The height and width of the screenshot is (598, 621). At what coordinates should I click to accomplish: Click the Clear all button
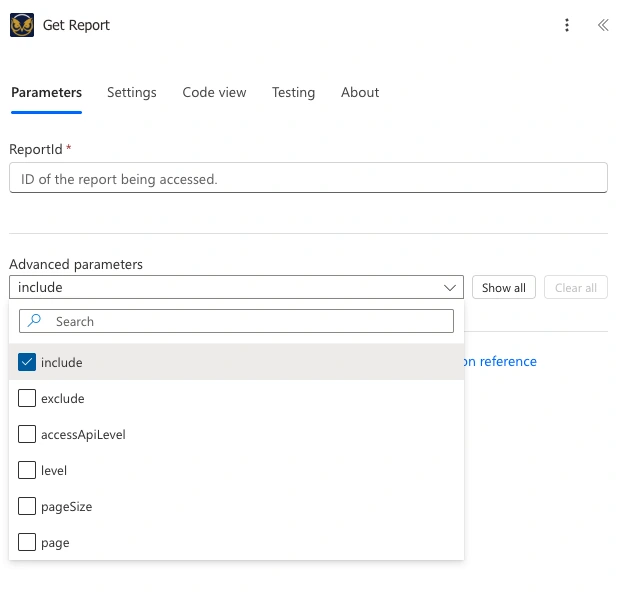click(x=575, y=288)
